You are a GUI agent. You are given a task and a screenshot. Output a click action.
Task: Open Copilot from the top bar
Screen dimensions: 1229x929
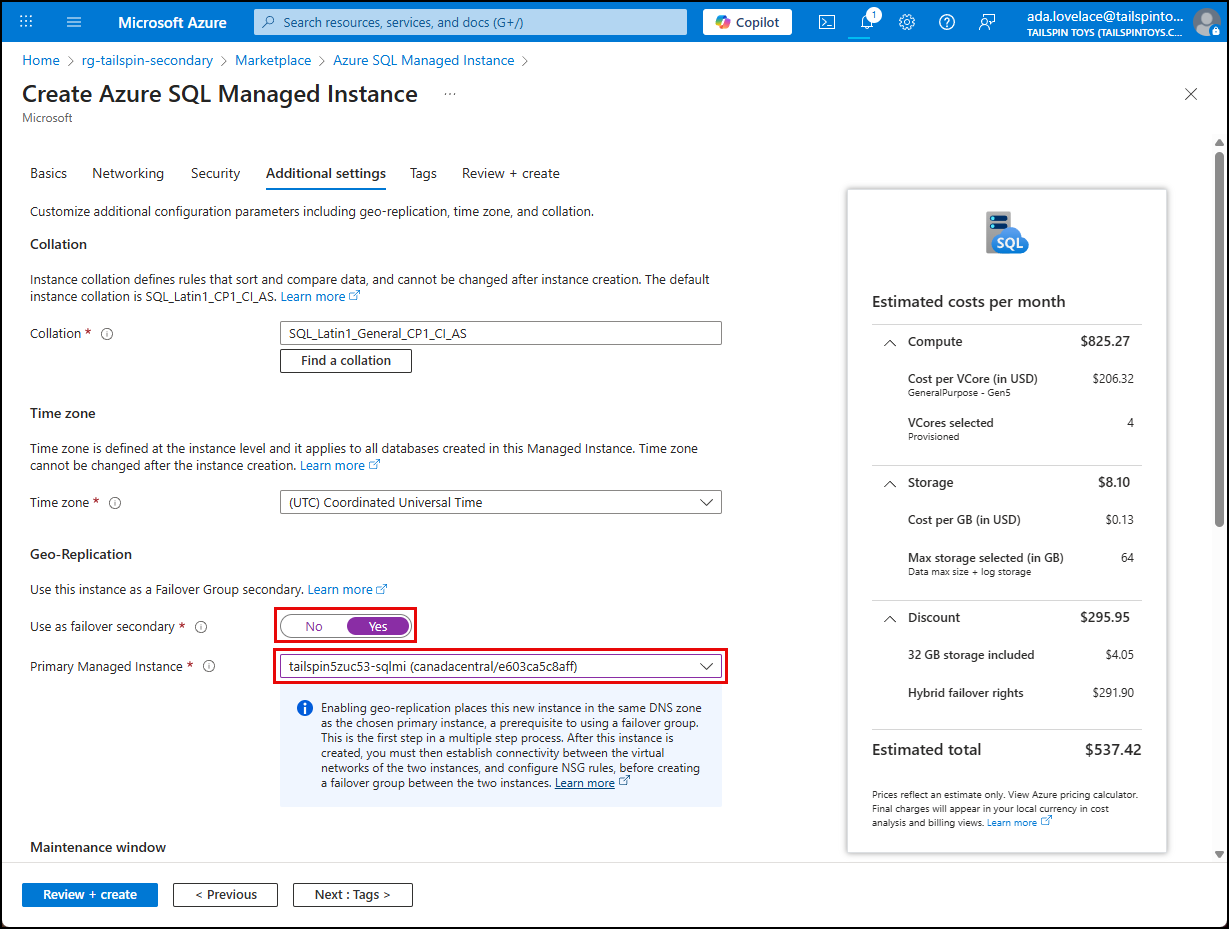[746, 21]
